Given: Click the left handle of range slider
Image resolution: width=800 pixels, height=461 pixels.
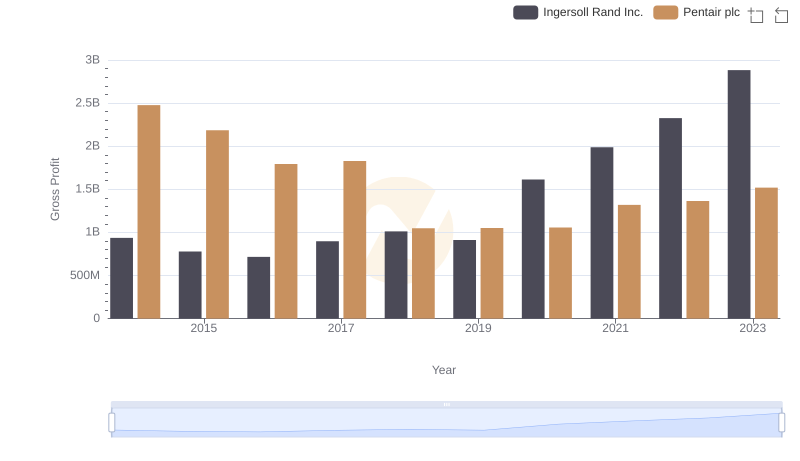Looking at the screenshot, I should coord(112,422).
